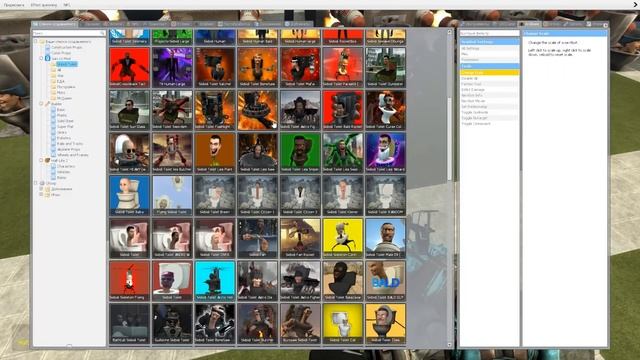640x360 pixels.
Task: Select the Skibidi Toilet Bonehawk thumbnail
Action: [215, 323]
